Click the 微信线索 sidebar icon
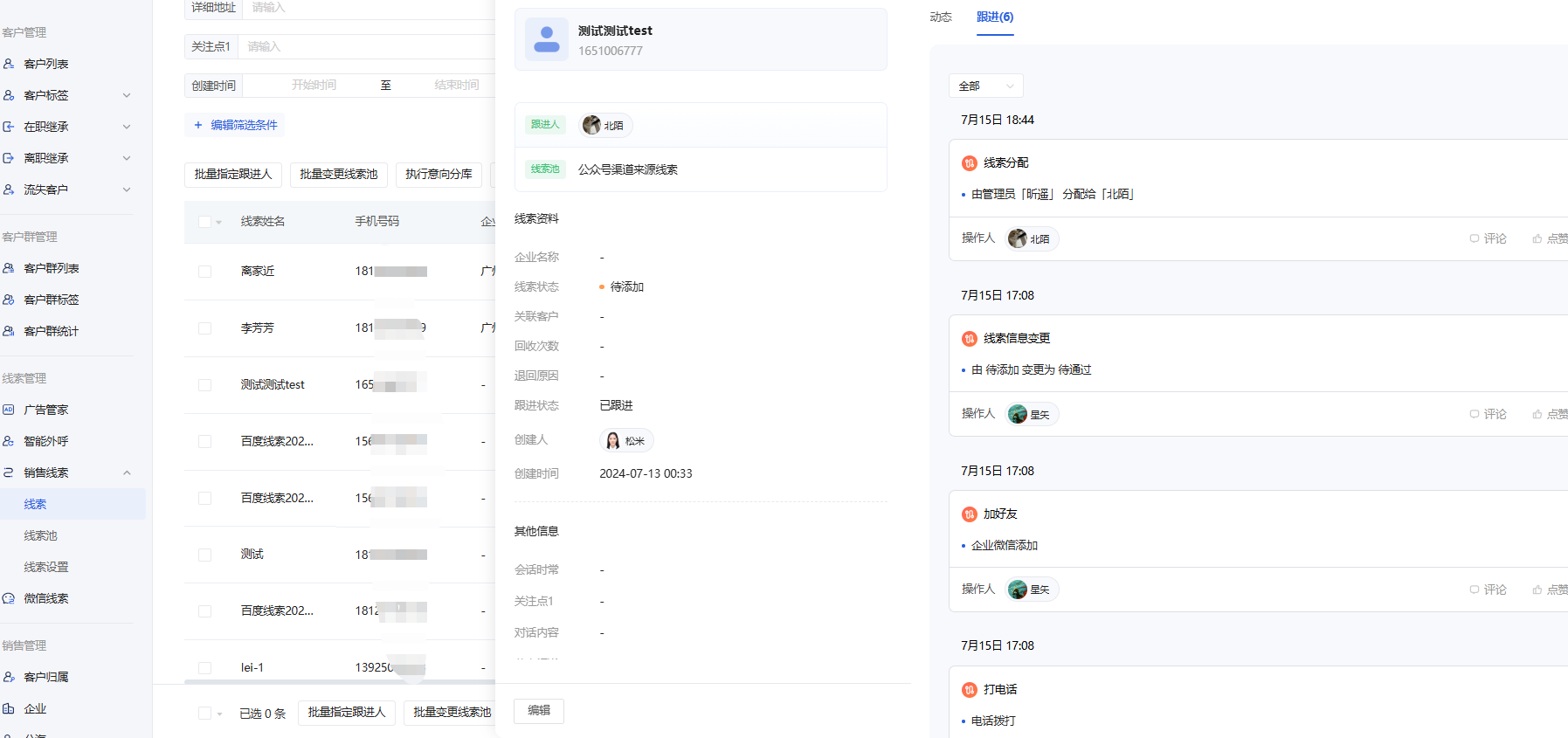The height and width of the screenshot is (738, 1568). tap(9, 598)
